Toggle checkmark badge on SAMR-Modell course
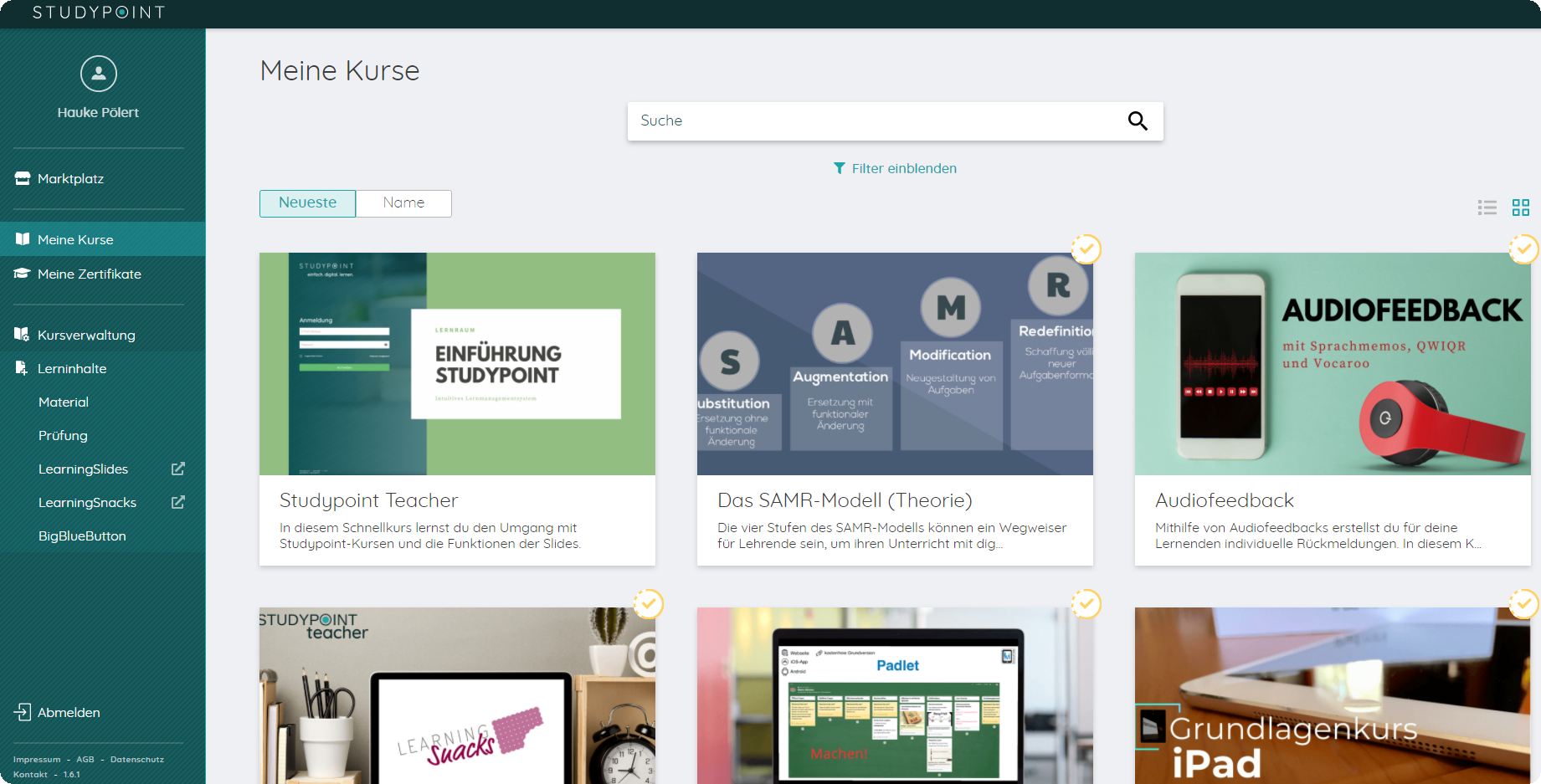The height and width of the screenshot is (784, 1541). 1086,249
